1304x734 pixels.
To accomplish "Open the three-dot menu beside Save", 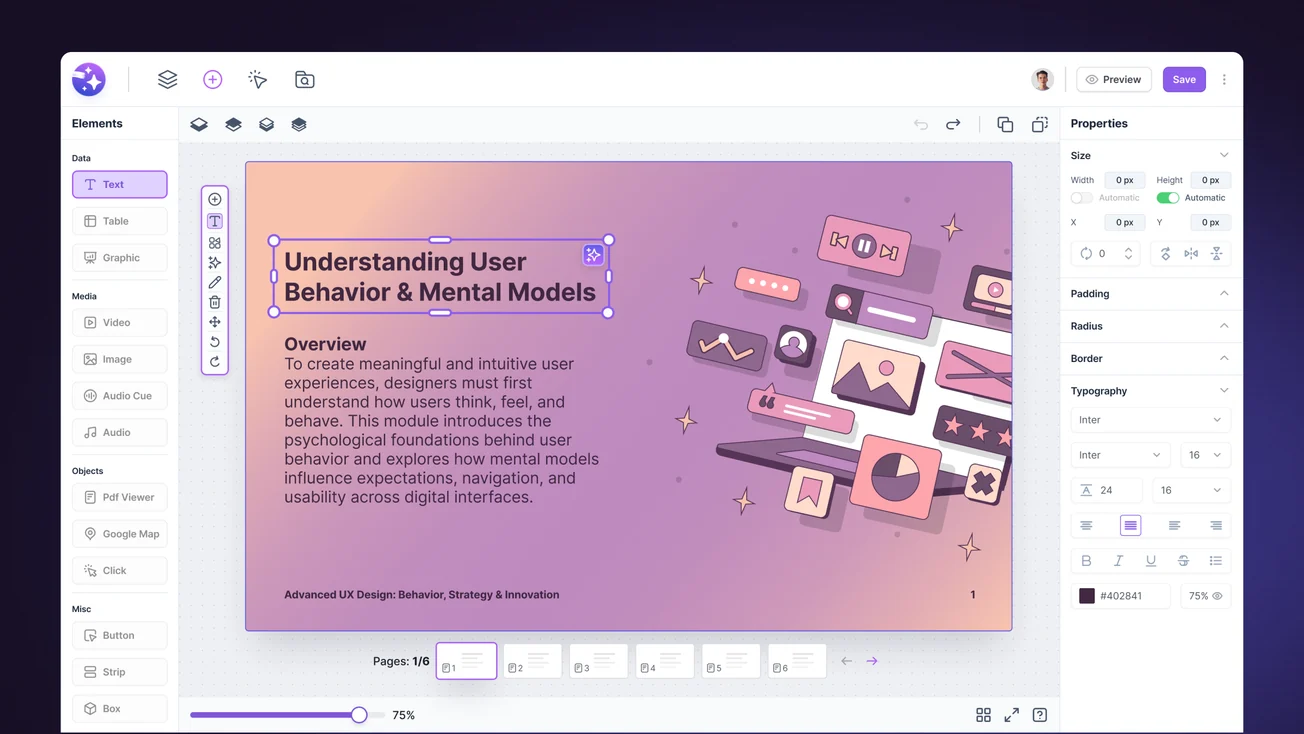I will [x=1224, y=80].
